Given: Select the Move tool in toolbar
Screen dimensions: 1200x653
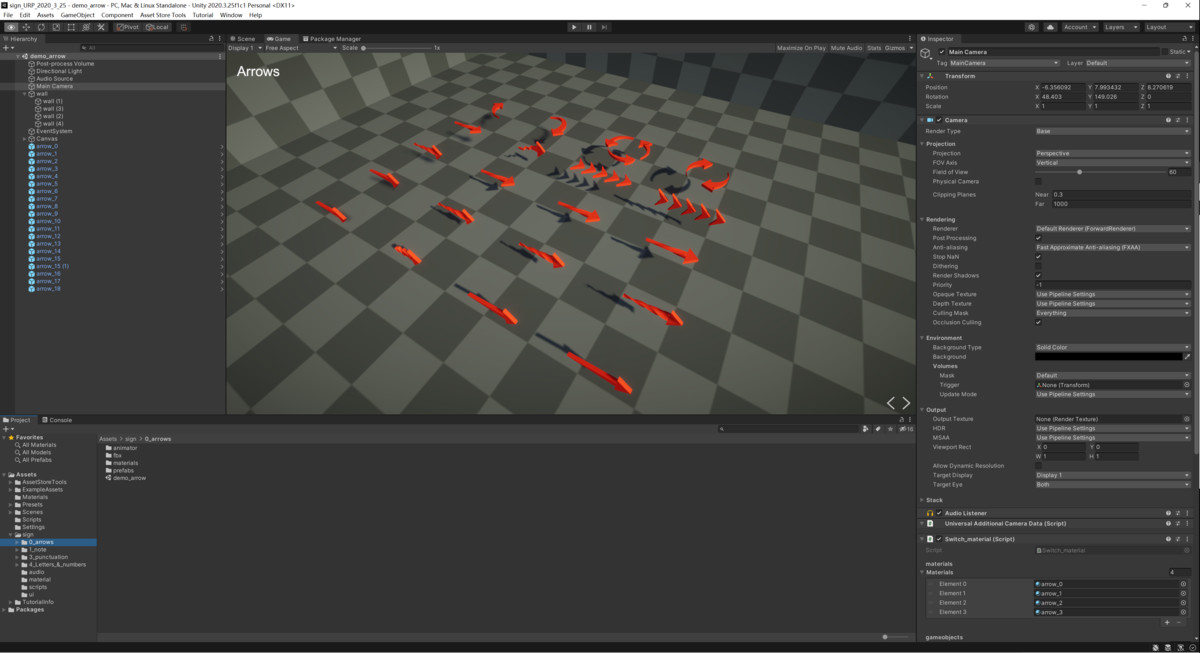Looking at the screenshot, I should coord(26,27).
